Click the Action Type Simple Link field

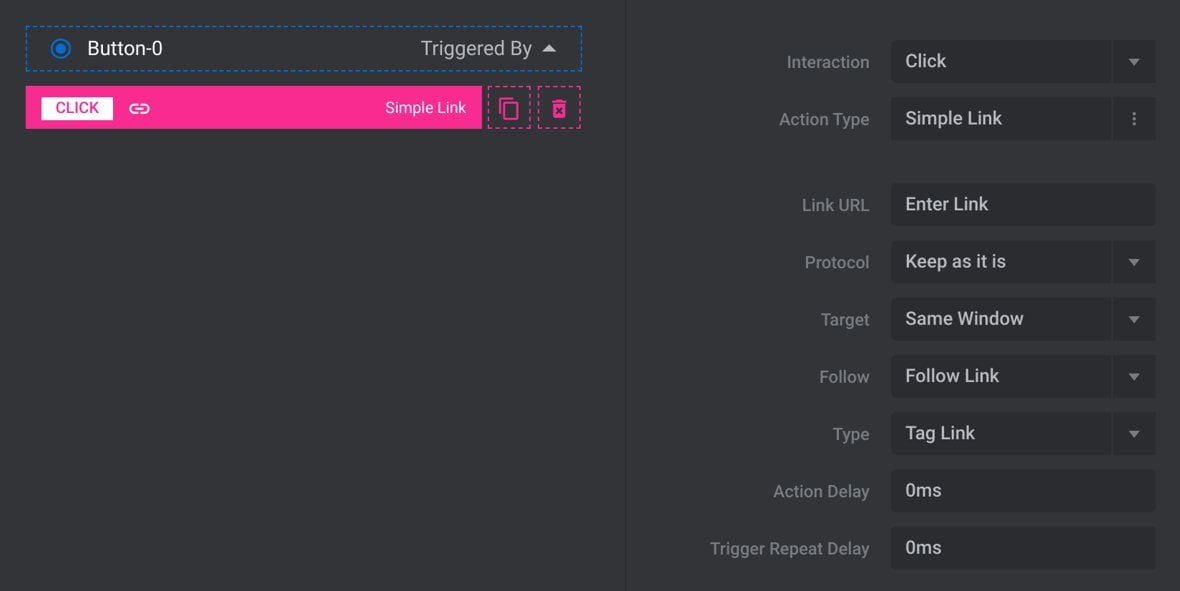tap(1001, 119)
